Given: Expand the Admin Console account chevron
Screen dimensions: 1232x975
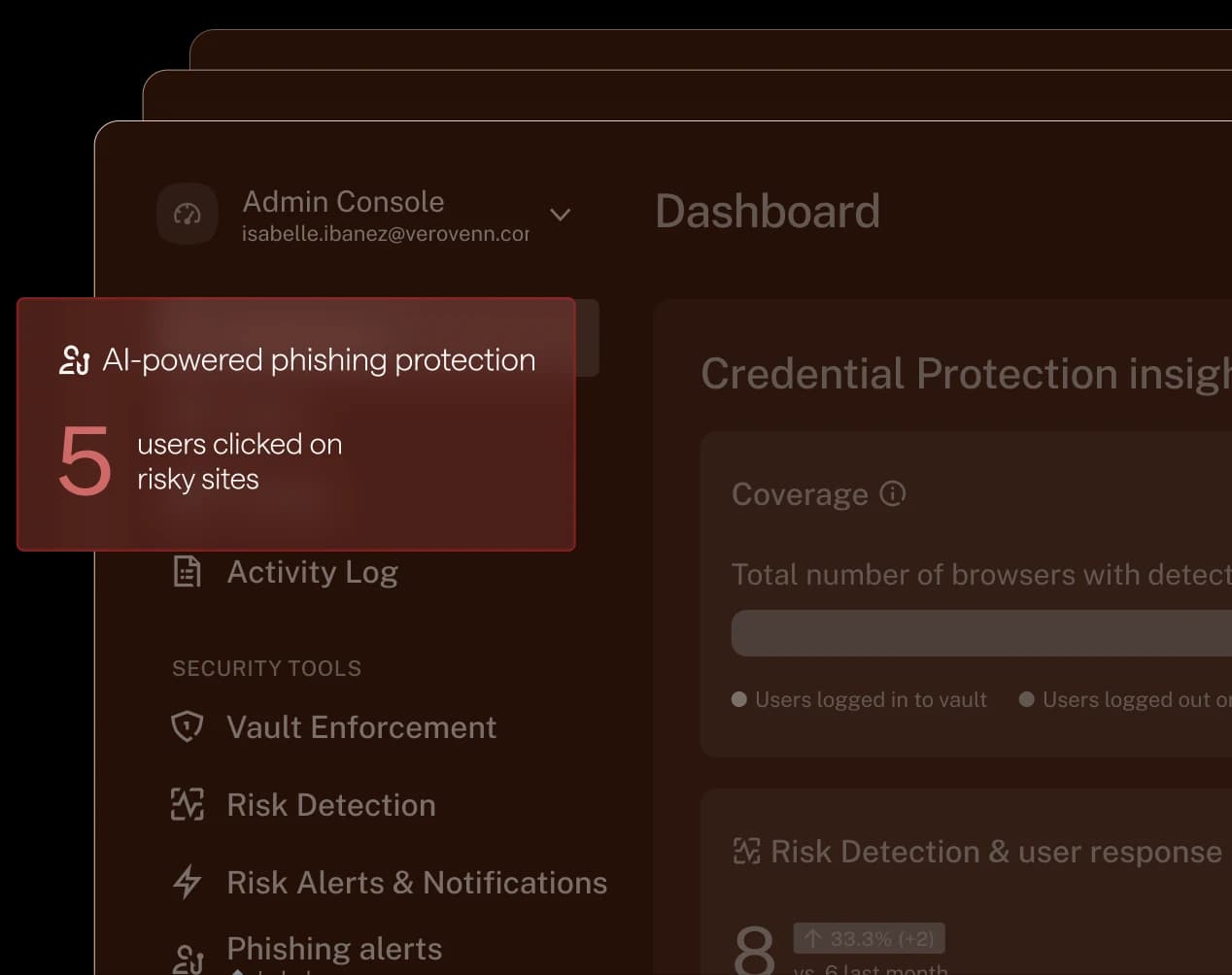Looking at the screenshot, I should click(x=560, y=214).
